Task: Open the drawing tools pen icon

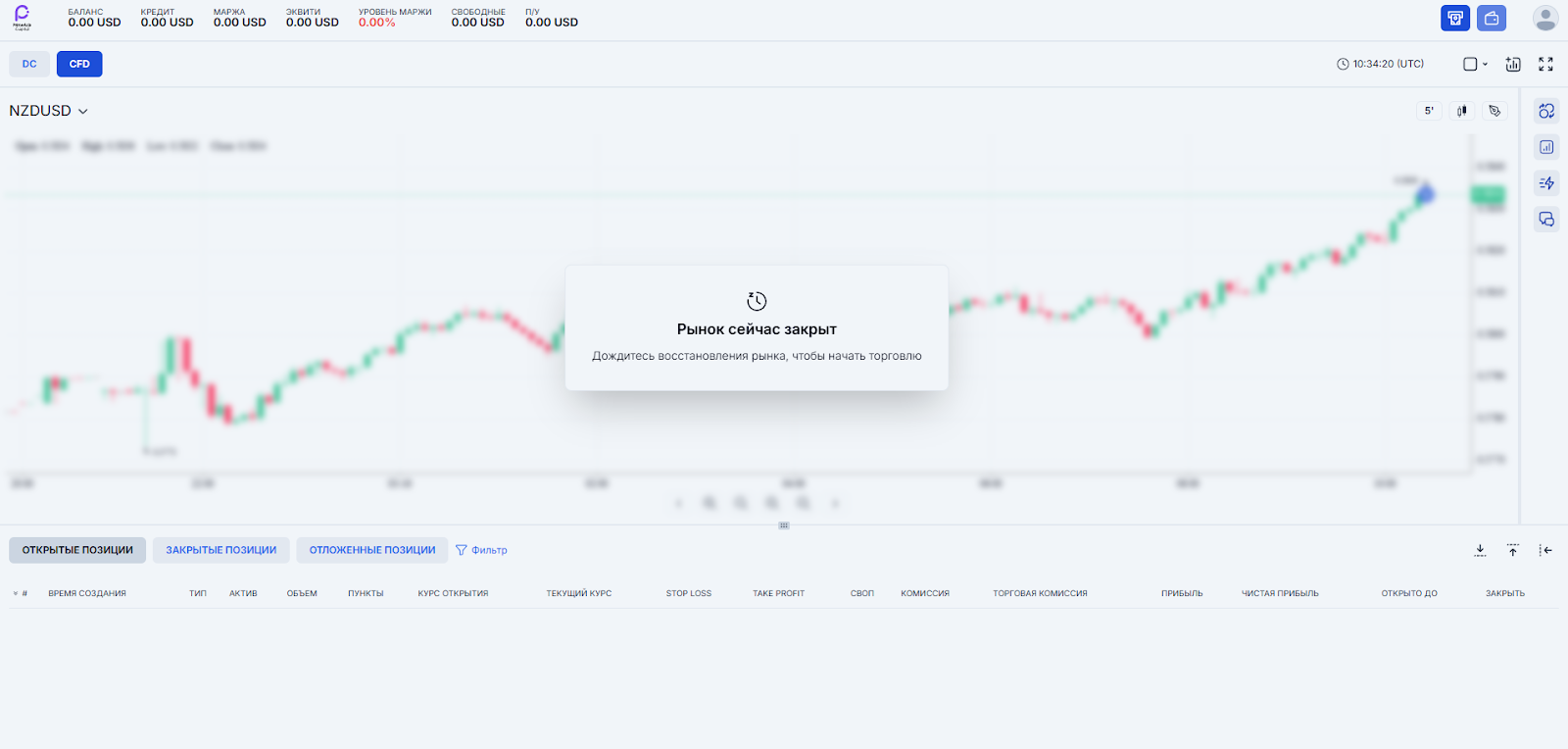Action: click(x=1494, y=111)
